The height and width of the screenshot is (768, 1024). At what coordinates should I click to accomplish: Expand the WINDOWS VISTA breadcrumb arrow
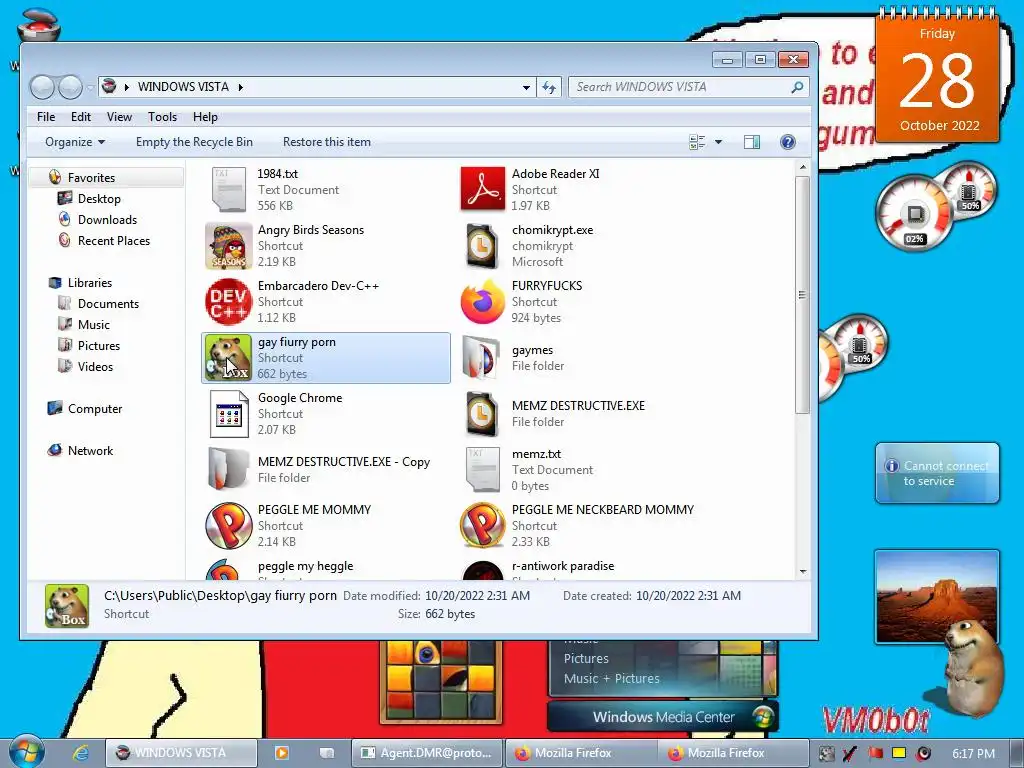click(240, 87)
